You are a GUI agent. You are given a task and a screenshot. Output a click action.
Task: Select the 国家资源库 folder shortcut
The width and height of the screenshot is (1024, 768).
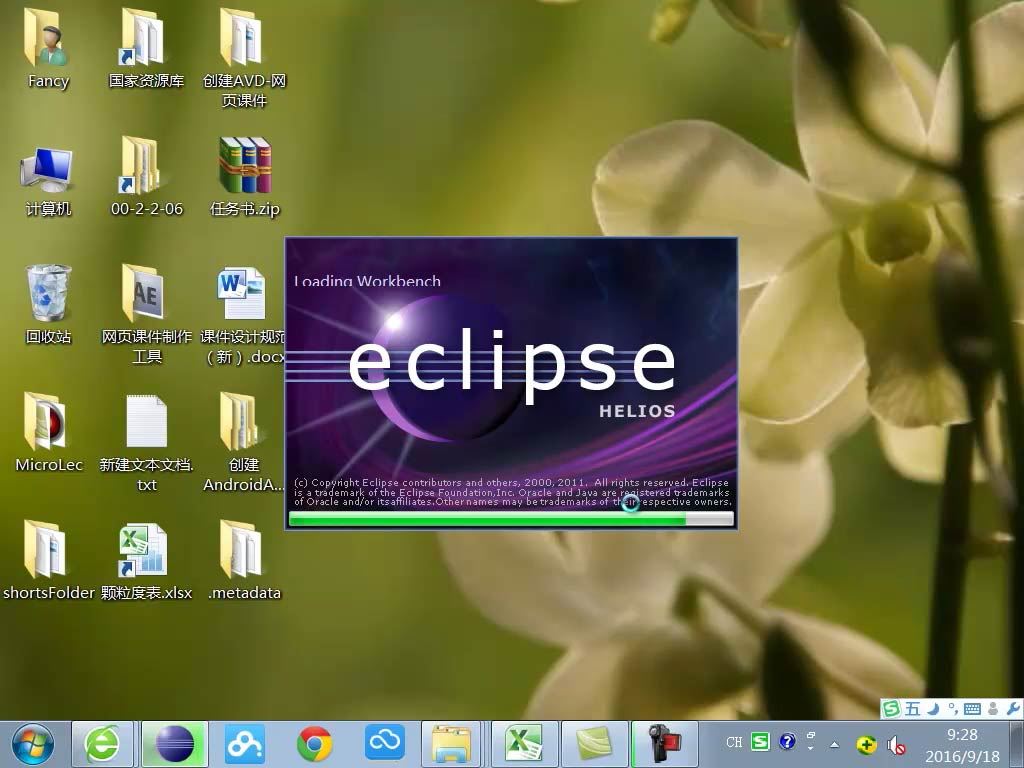(146, 49)
